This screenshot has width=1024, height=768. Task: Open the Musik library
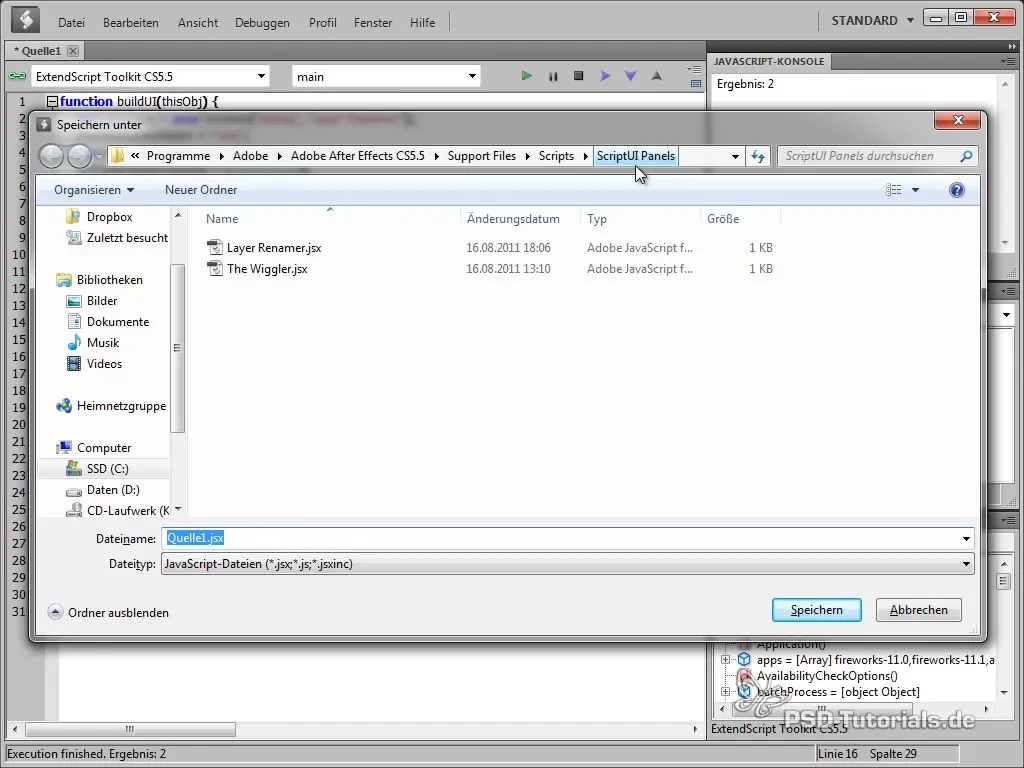tap(93, 342)
